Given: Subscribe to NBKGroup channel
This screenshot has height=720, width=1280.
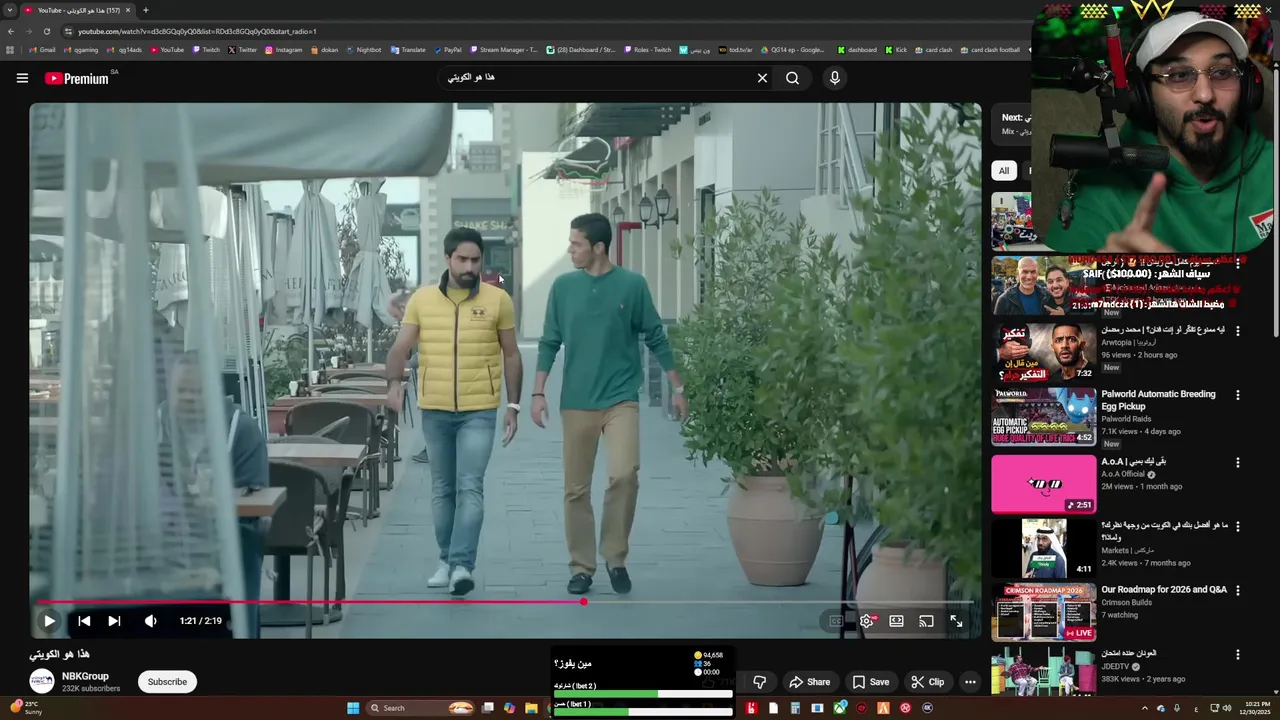Looking at the screenshot, I should tap(167, 682).
